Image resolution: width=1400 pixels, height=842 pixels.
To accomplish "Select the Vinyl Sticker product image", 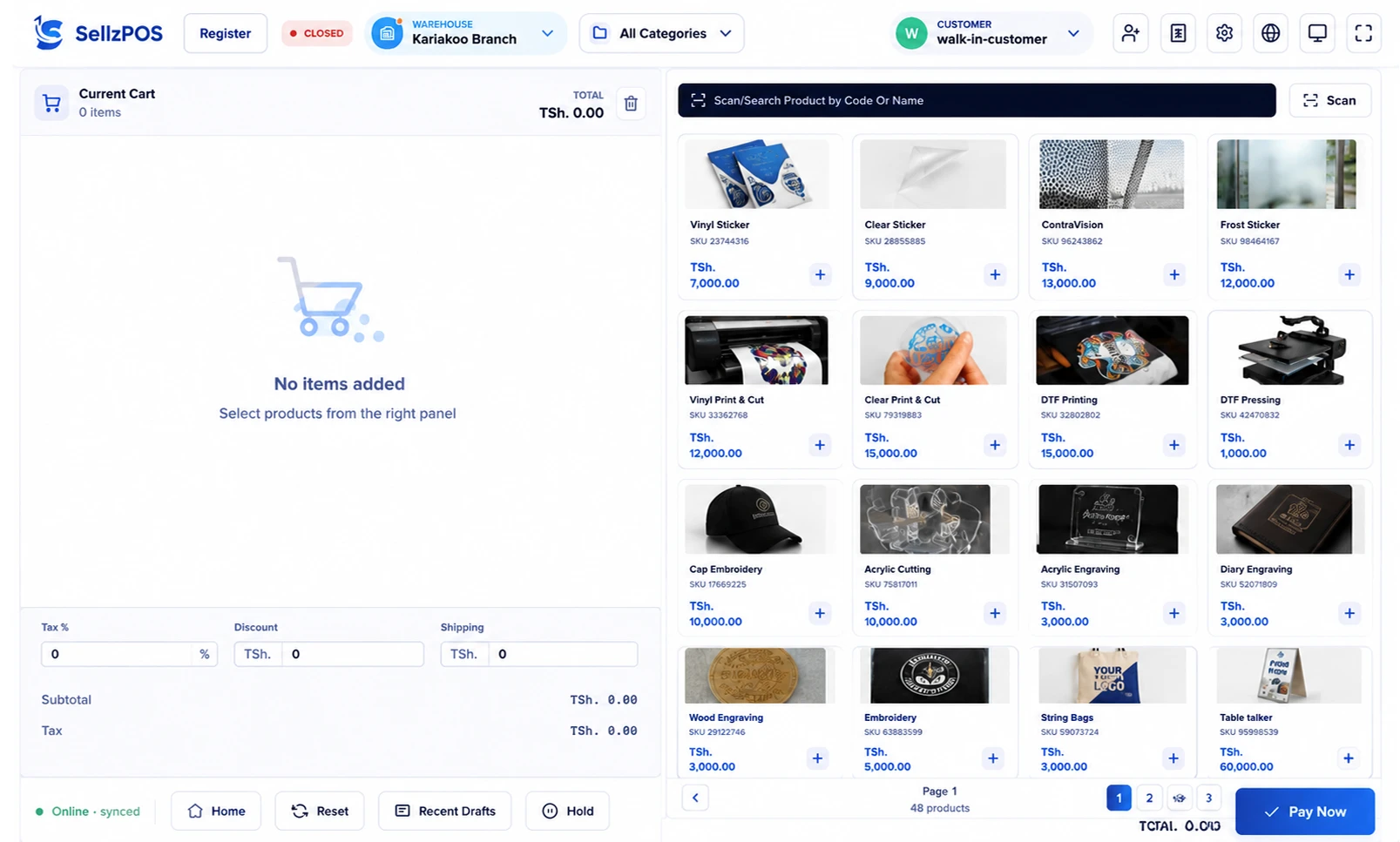I will (x=756, y=173).
